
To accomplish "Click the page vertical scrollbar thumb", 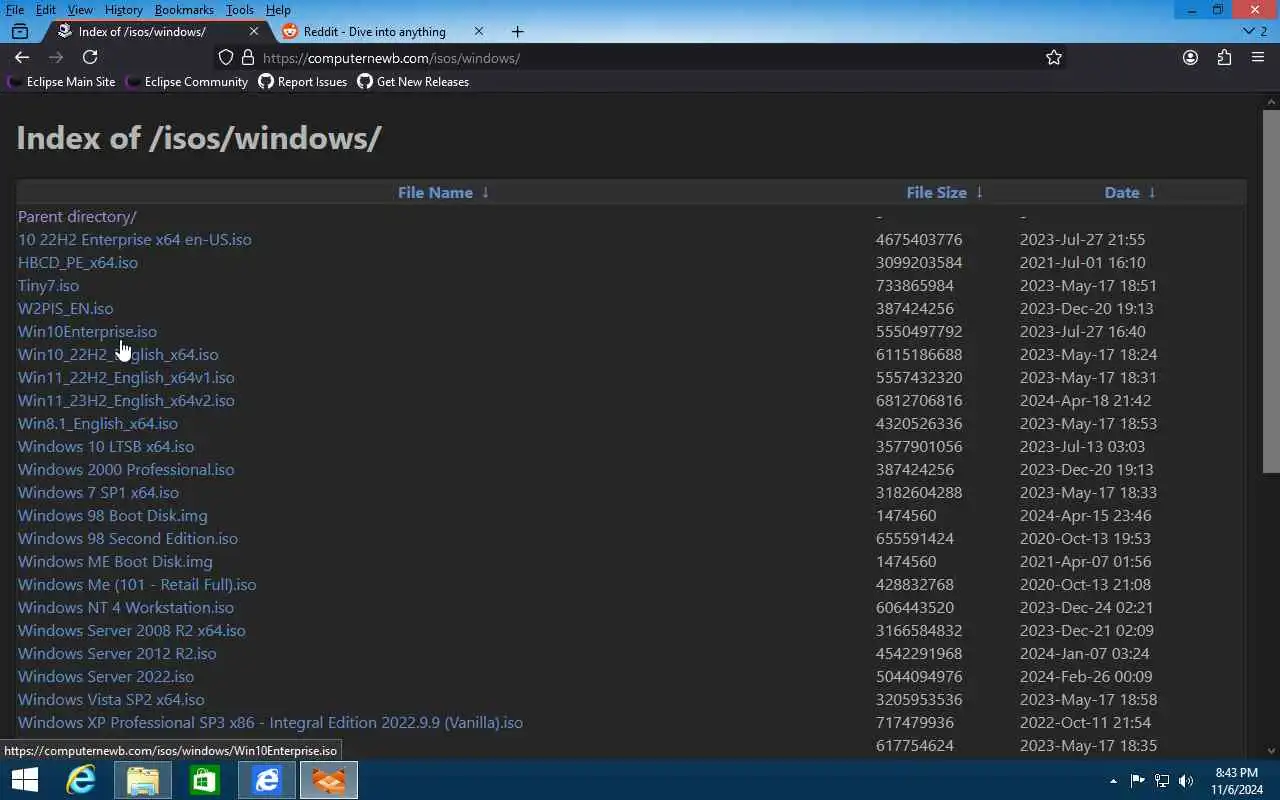I will 1272,290.
